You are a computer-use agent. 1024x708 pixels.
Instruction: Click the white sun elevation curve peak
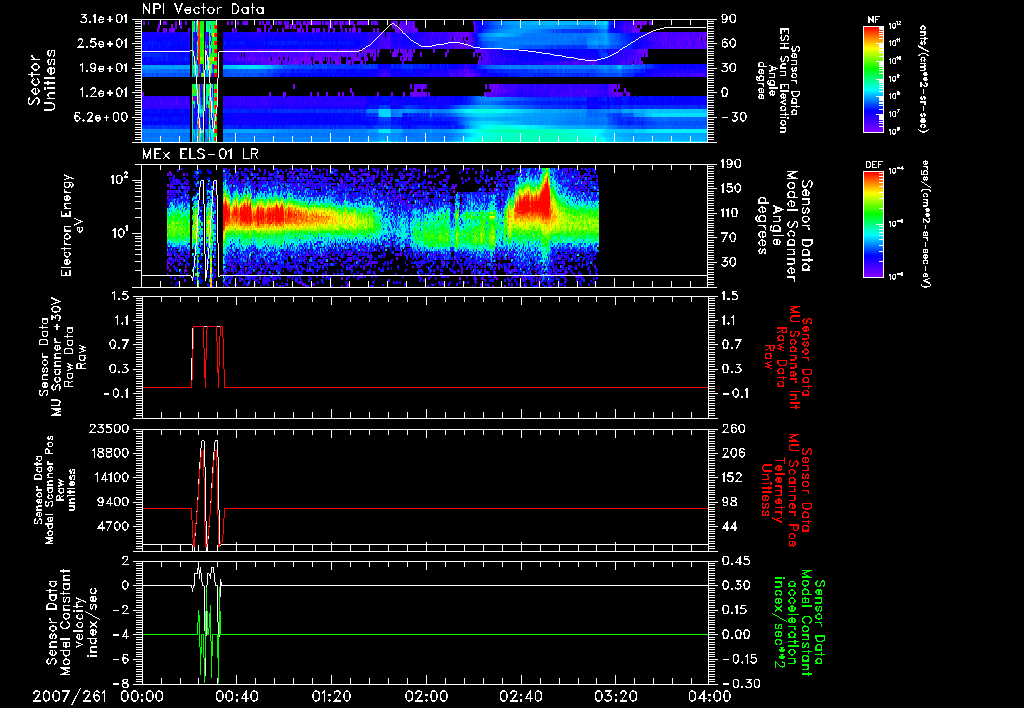pos(393,24)
